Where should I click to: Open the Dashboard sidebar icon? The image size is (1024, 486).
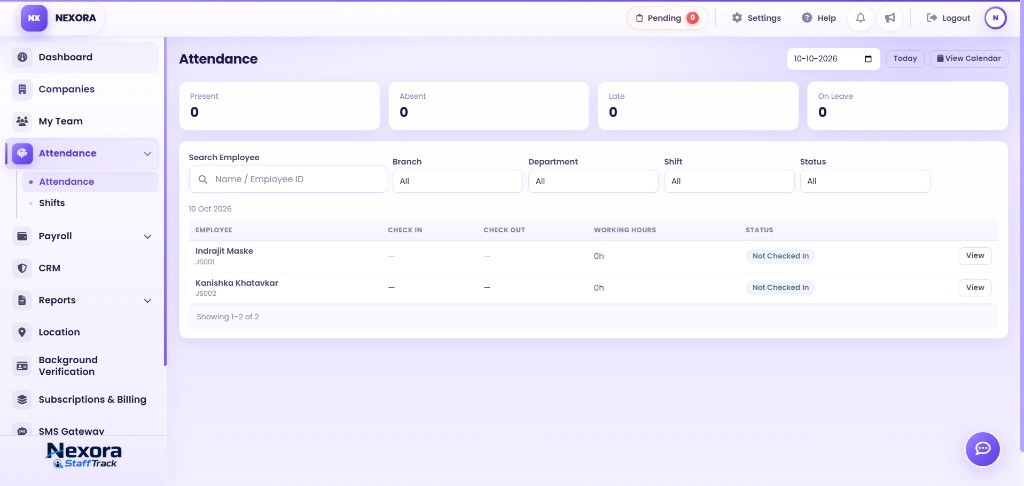click(x=22, y=57)
